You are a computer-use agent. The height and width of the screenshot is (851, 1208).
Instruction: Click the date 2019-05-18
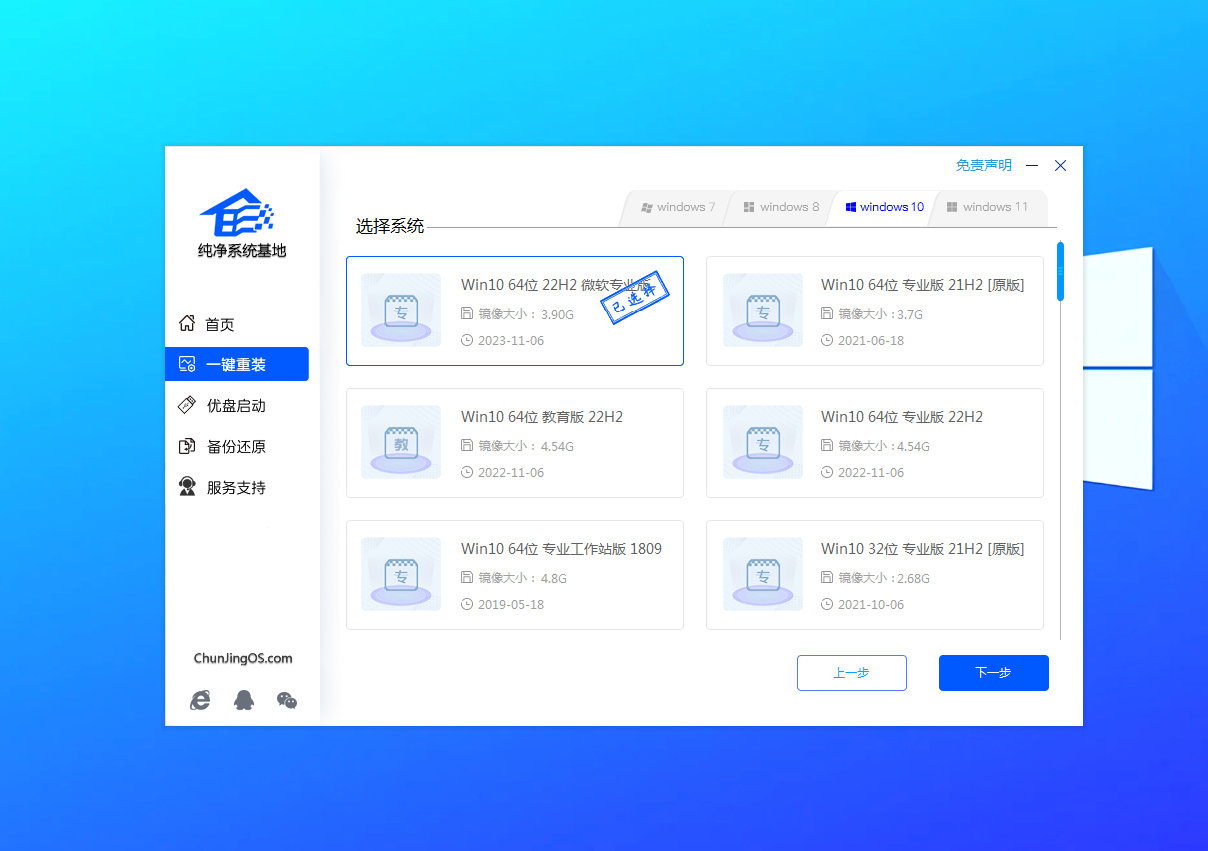[x=511, y=604]
